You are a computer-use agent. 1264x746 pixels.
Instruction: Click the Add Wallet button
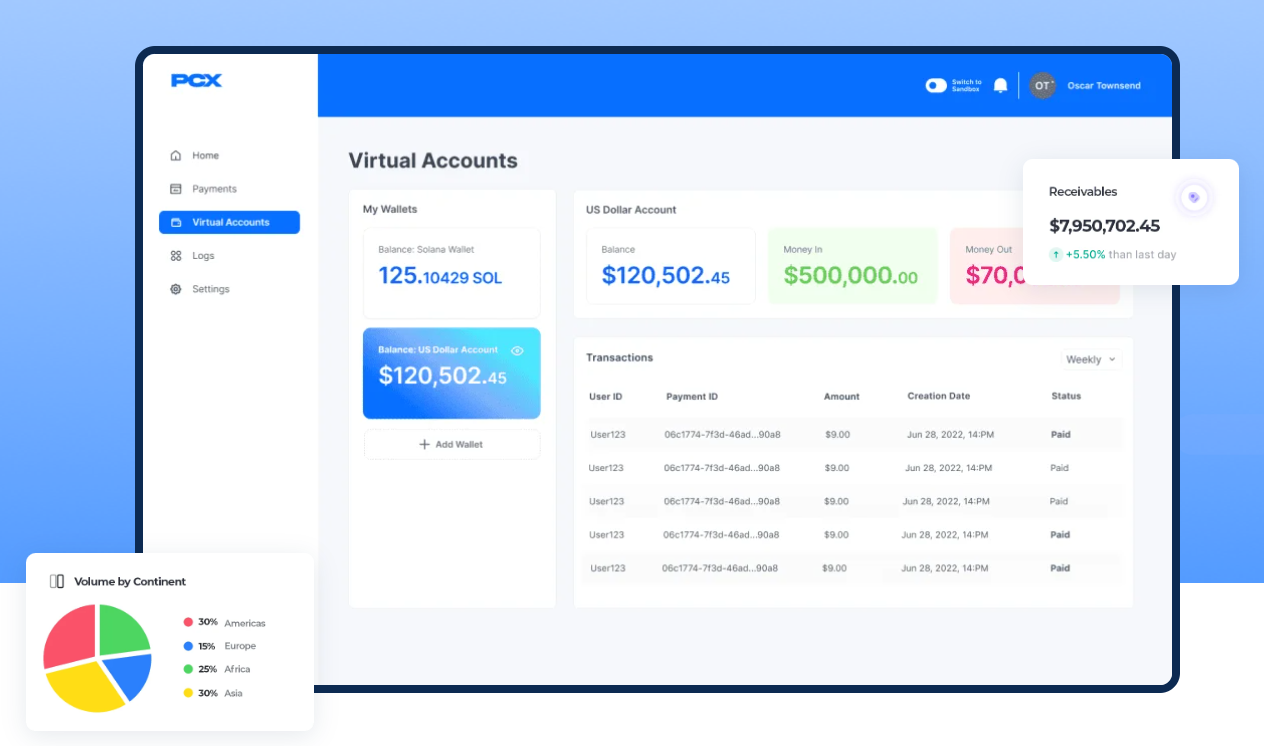pyautogui.click(x=452, y=444)
